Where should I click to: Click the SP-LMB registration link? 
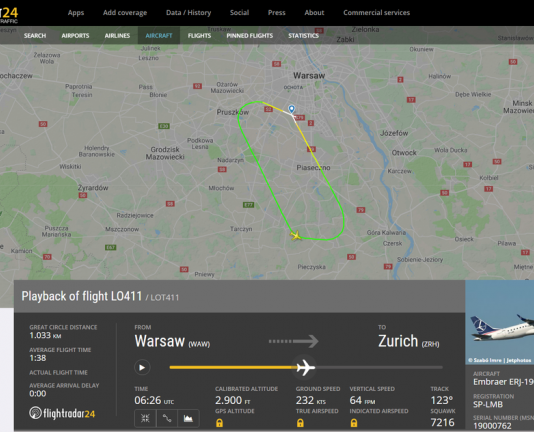[488, 404]
